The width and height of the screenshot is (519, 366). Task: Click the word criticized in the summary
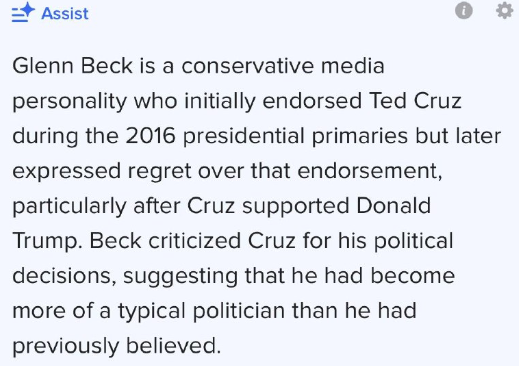pos(195,241)
